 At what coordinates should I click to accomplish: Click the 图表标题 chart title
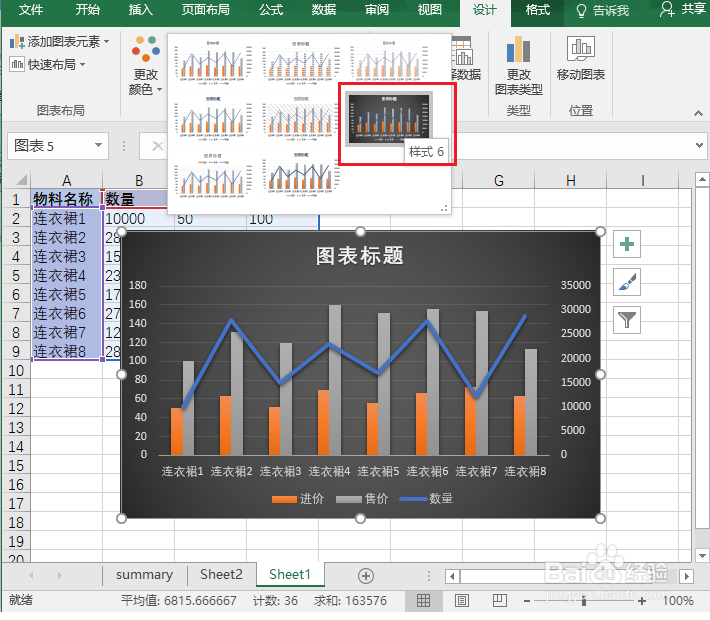tap(360, 256)
